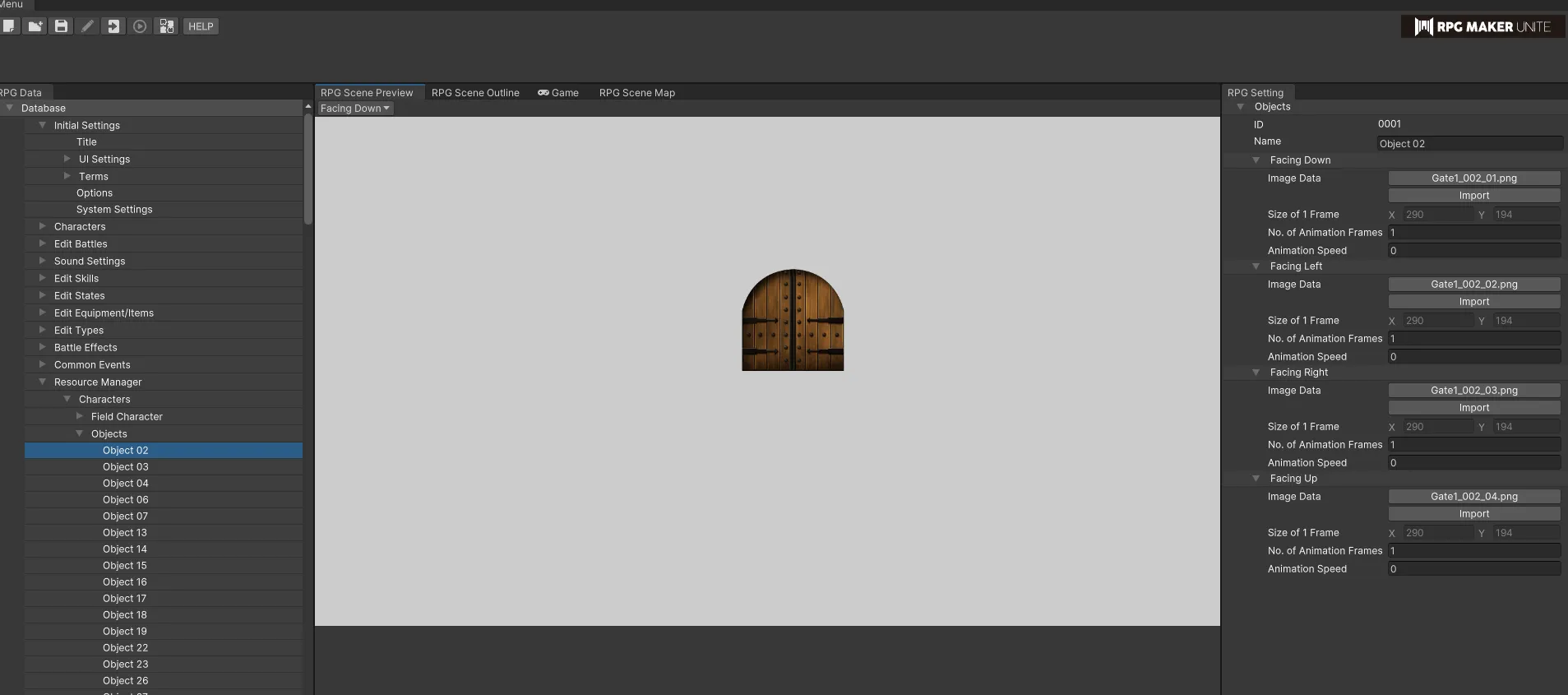Click the save floppy disk icon
Viewport: 1568px width, 695px height.
61,26
